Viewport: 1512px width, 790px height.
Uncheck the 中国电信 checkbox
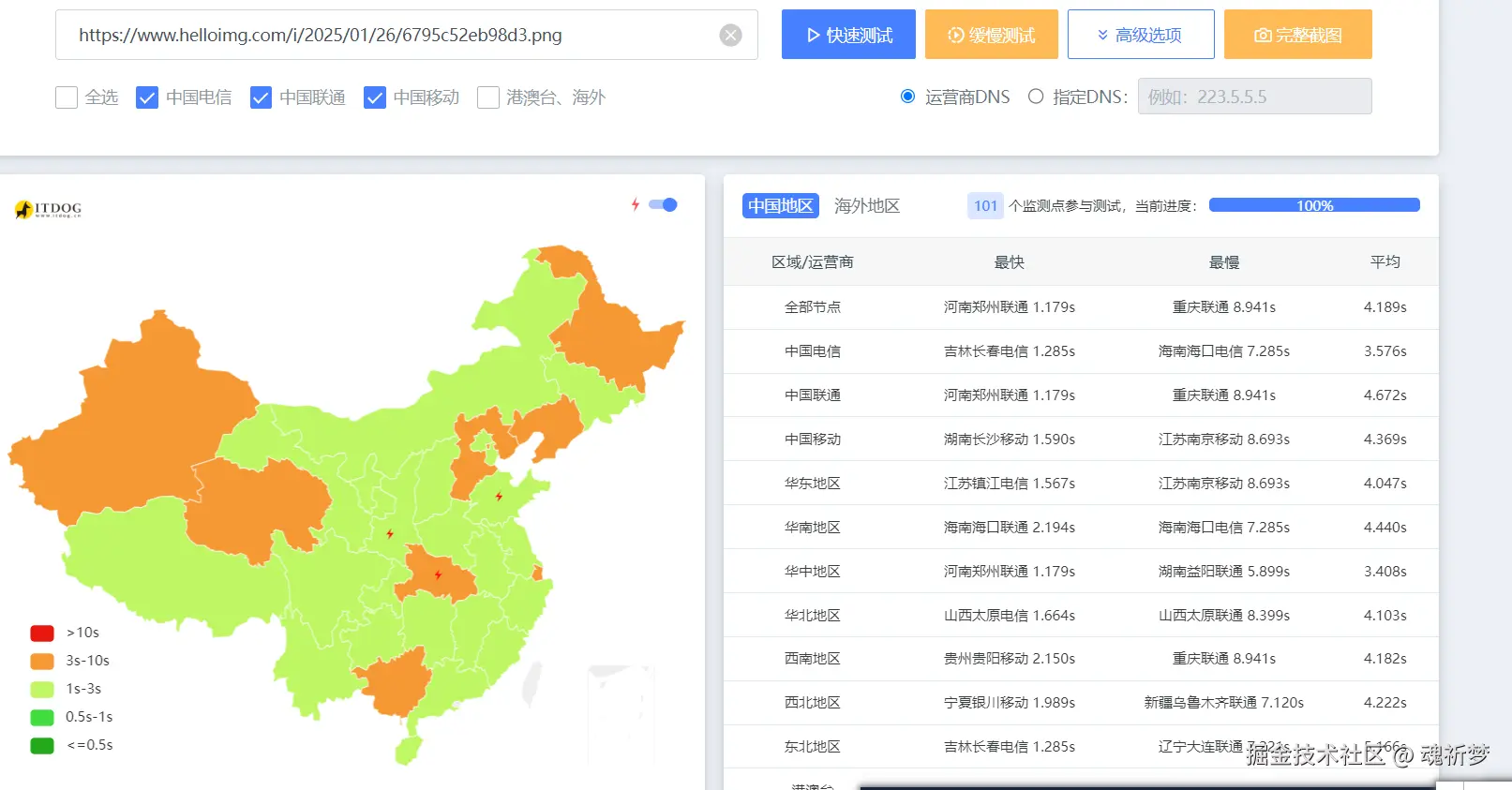click(x=147, y=97)
